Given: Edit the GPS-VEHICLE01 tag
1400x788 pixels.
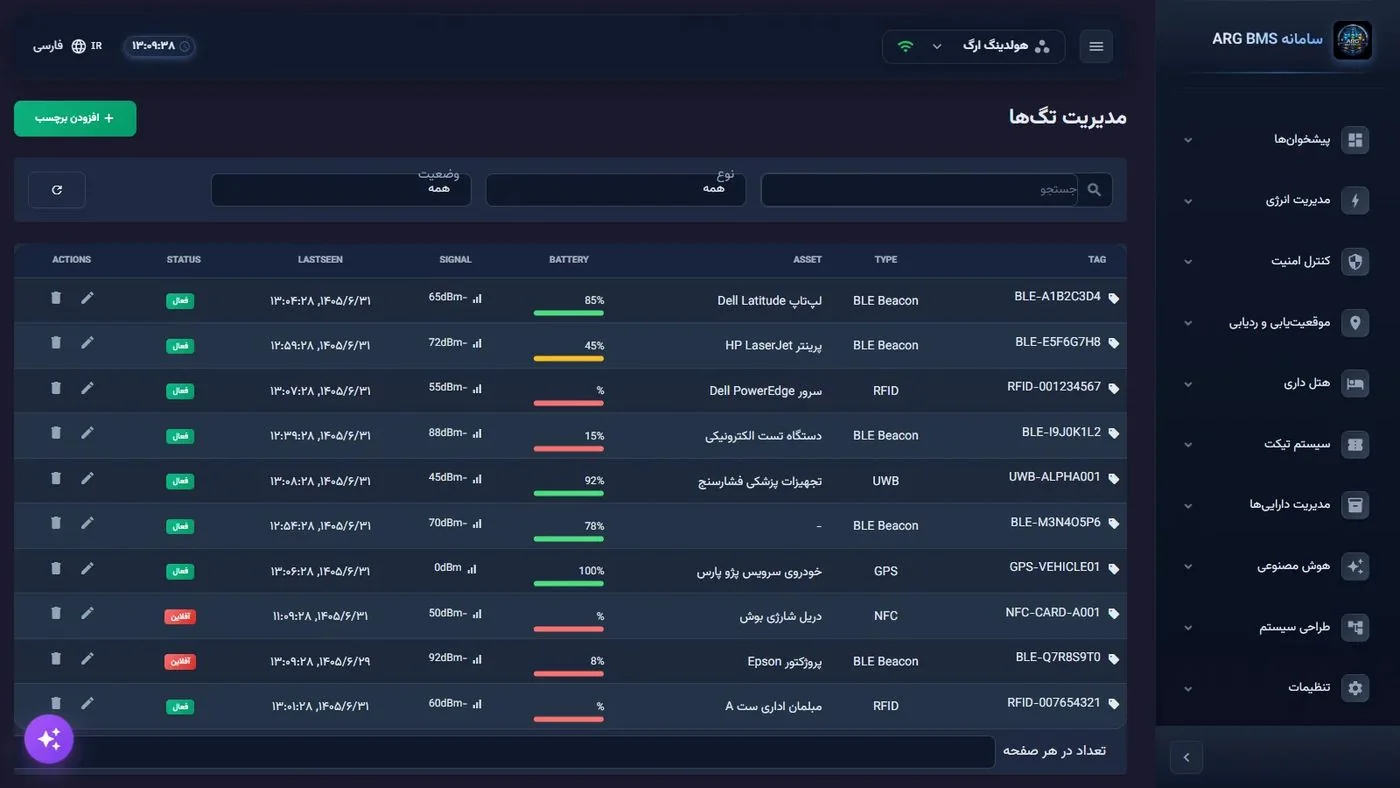Looking at the screenshot, I should point(87,568).
